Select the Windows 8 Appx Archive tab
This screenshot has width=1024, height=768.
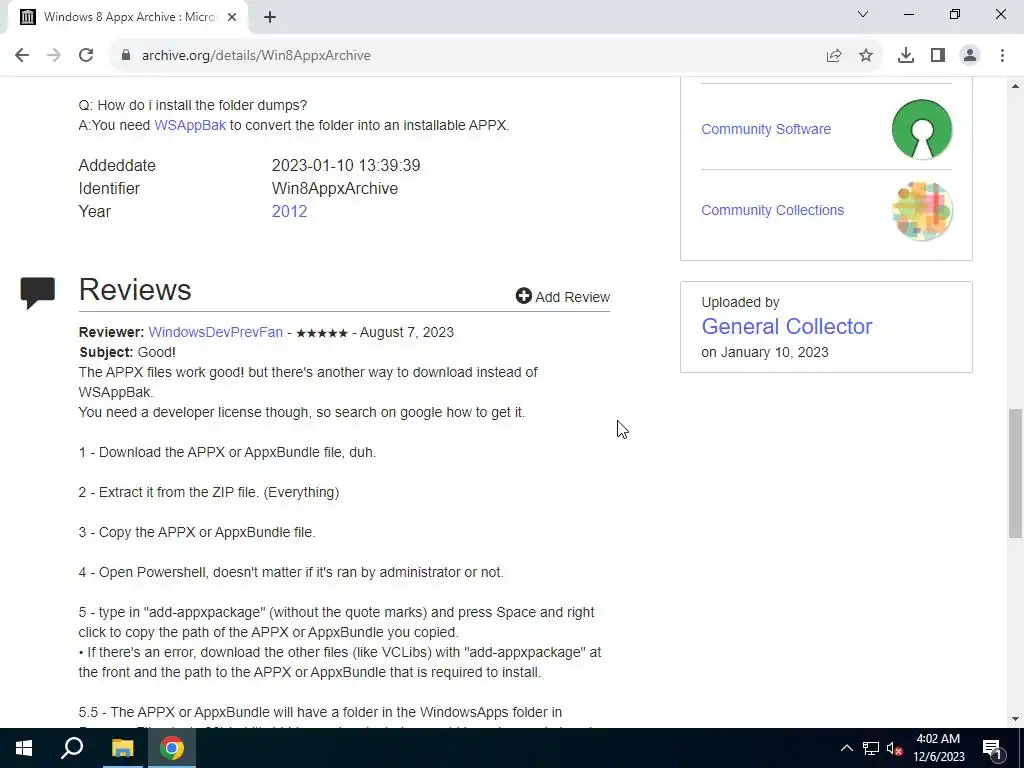coord(128,17)
